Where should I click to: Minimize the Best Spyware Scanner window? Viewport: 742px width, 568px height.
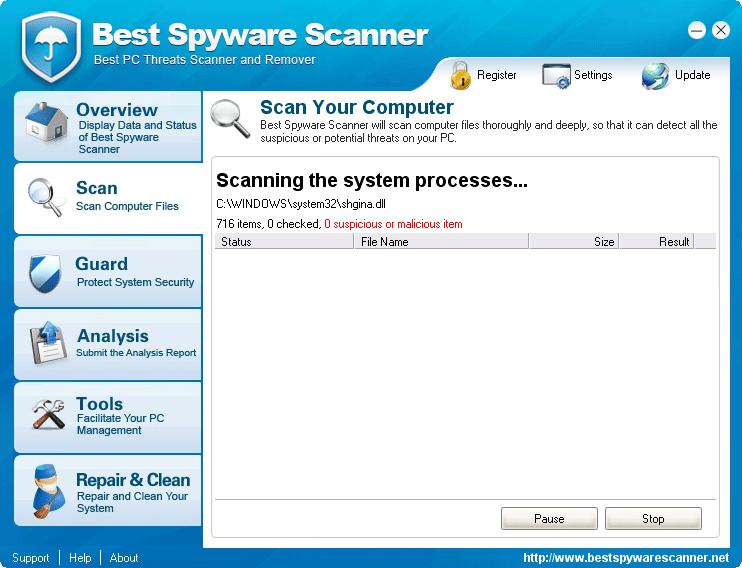tap(697, 30)
